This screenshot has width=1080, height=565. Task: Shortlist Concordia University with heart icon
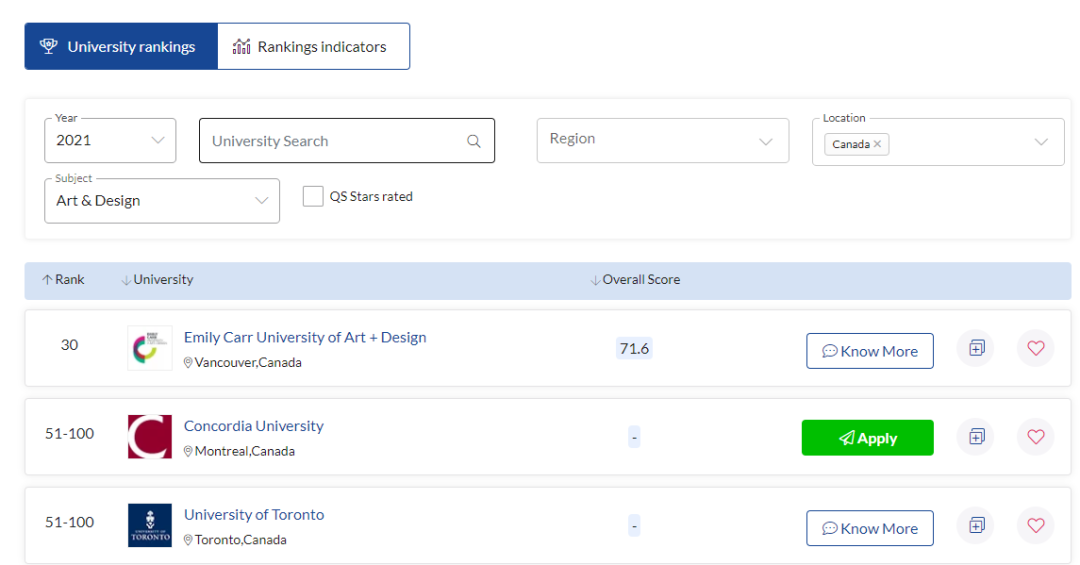pyautogui.click(x=1035, y=437)
